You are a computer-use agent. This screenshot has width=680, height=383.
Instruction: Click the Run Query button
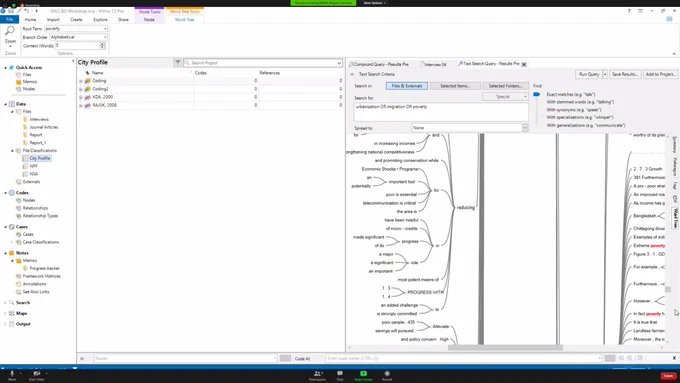[x=589, y=74]
